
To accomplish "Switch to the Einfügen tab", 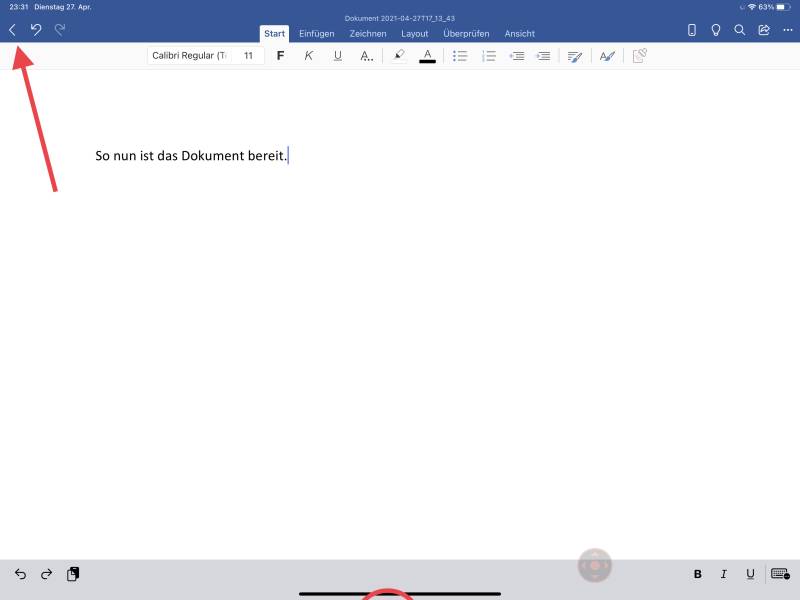I will tap(316, 34).
